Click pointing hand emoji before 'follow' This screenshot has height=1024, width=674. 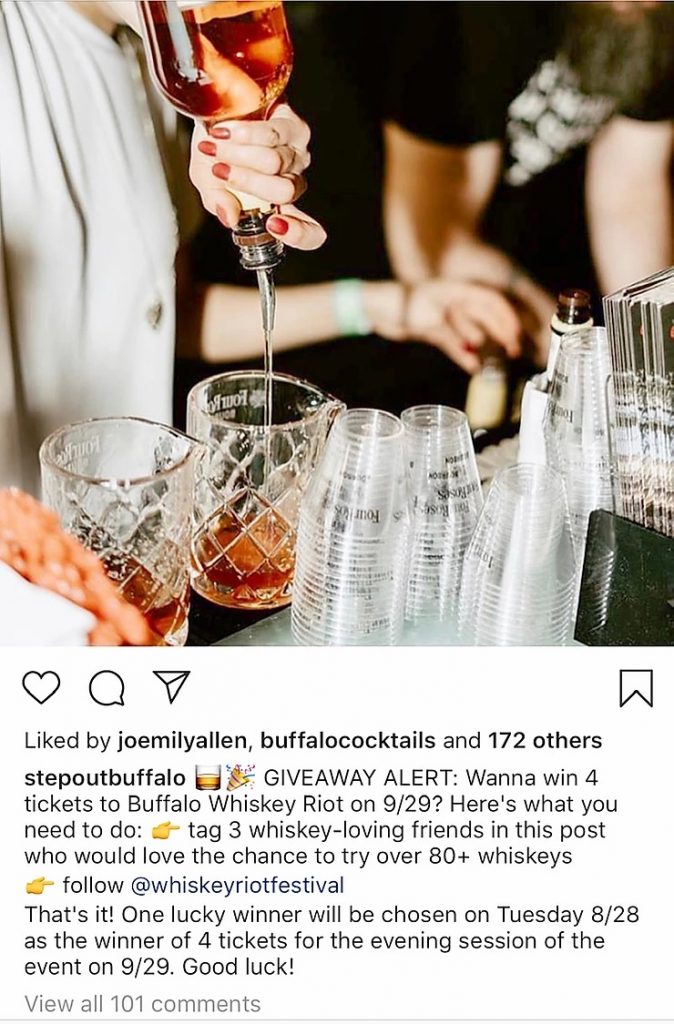click(40, 886)
